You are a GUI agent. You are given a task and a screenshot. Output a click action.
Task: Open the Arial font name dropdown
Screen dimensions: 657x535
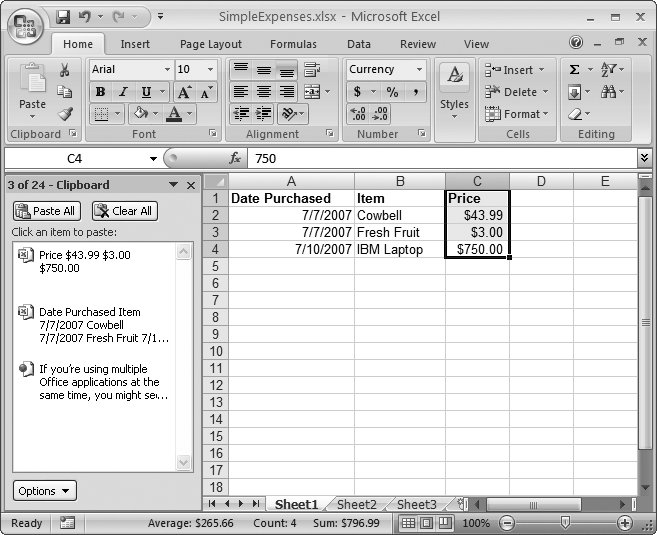[x=167, y=69]
